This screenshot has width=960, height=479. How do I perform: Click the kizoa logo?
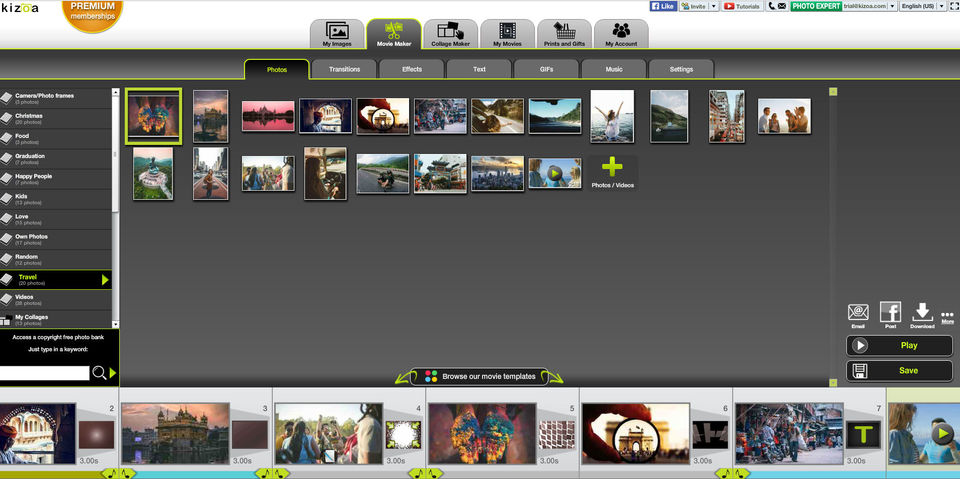pos(20,8)
